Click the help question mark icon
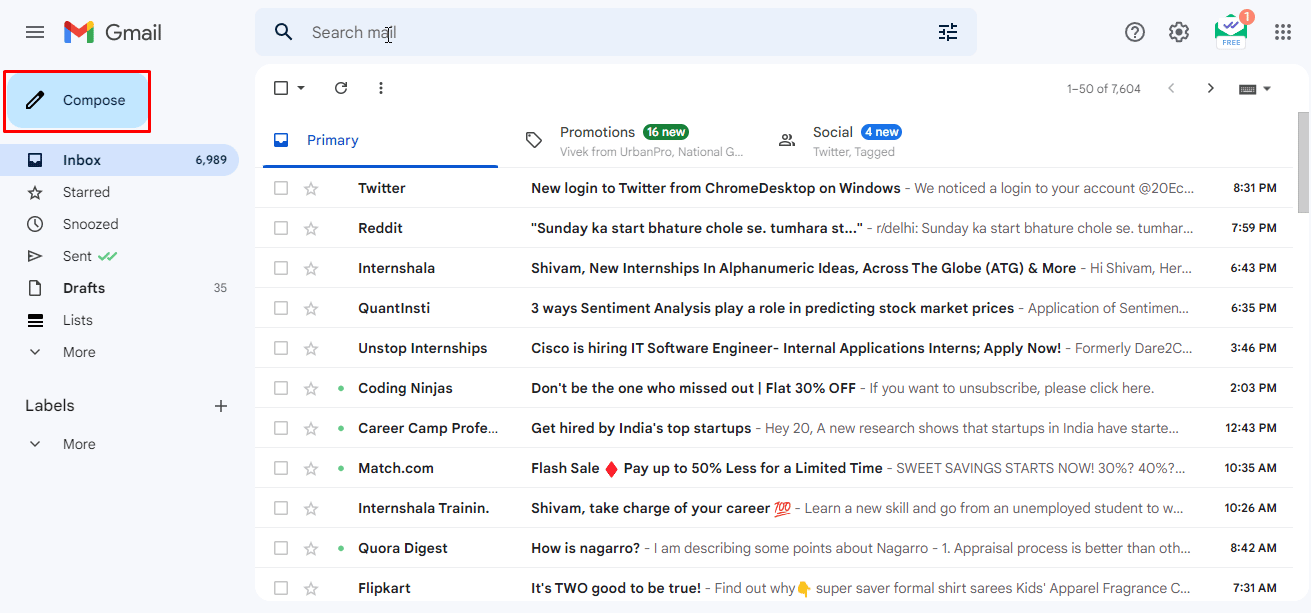This screenshot has height=613, width=1311. tap(1135, 31)
